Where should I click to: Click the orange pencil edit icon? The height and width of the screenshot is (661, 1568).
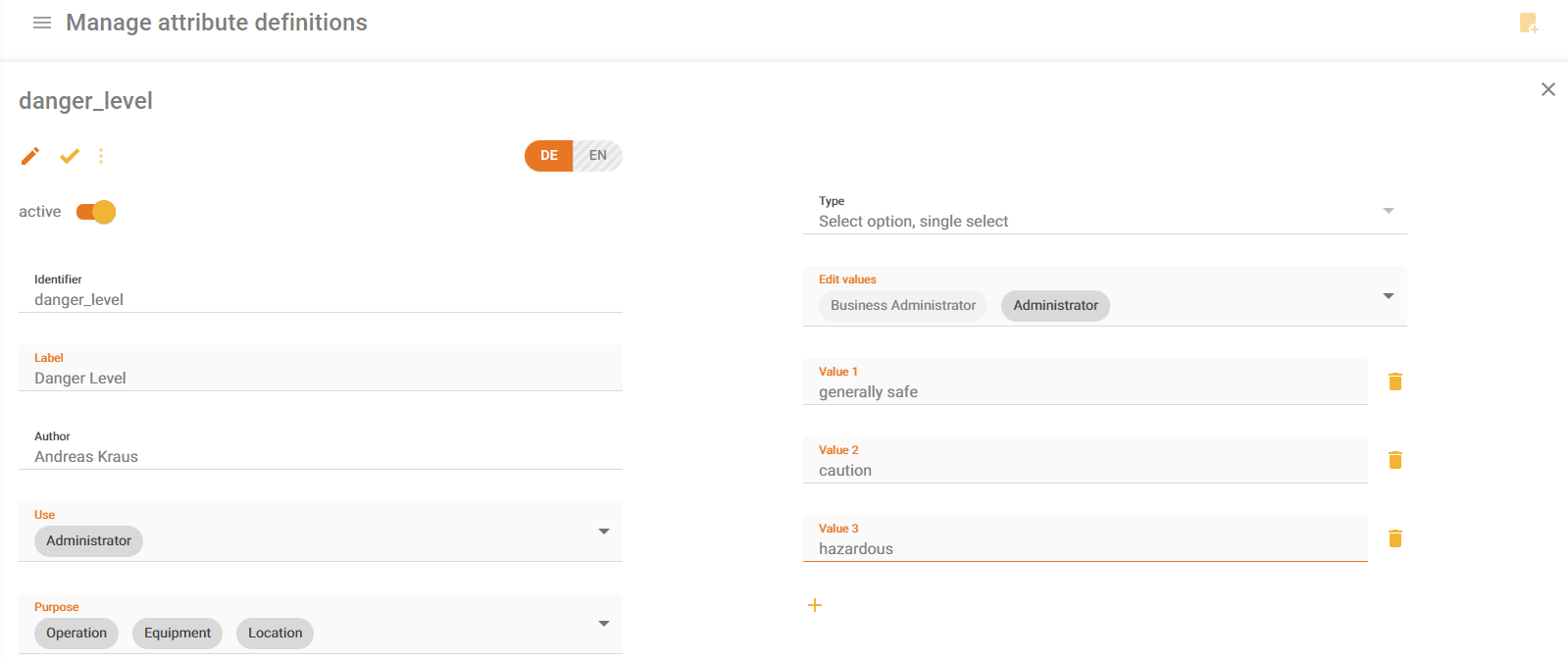pyautogui.click(x=30, y=156)
